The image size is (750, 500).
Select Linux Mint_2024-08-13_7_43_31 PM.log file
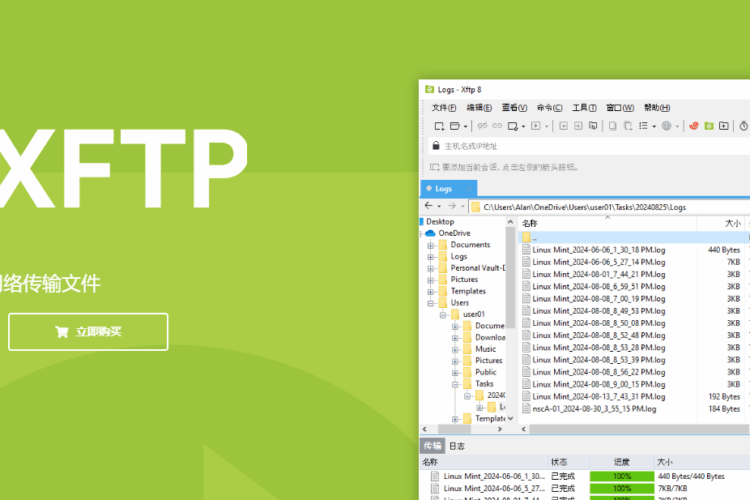coord(598,397)
